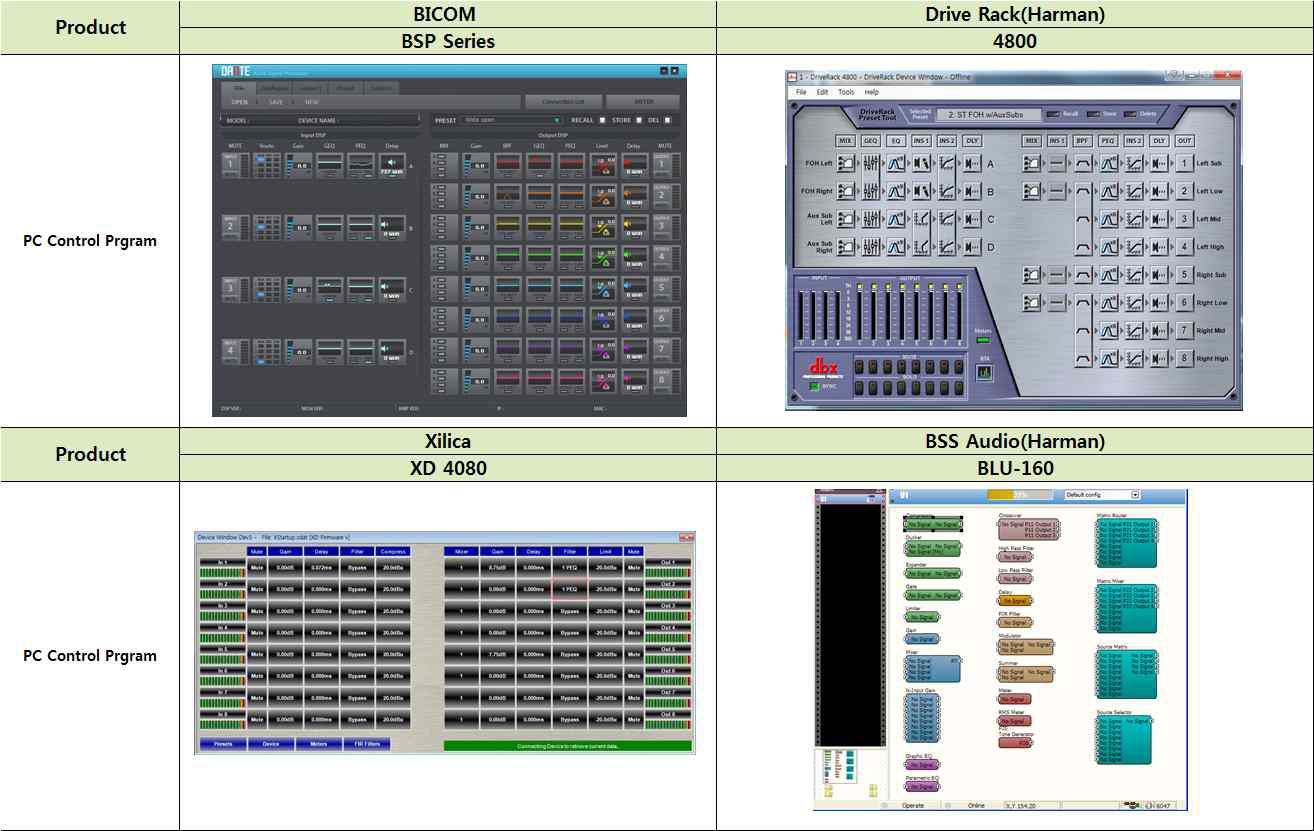Open Output 4 green BPF block in BICOM

[x=507, y=259]
